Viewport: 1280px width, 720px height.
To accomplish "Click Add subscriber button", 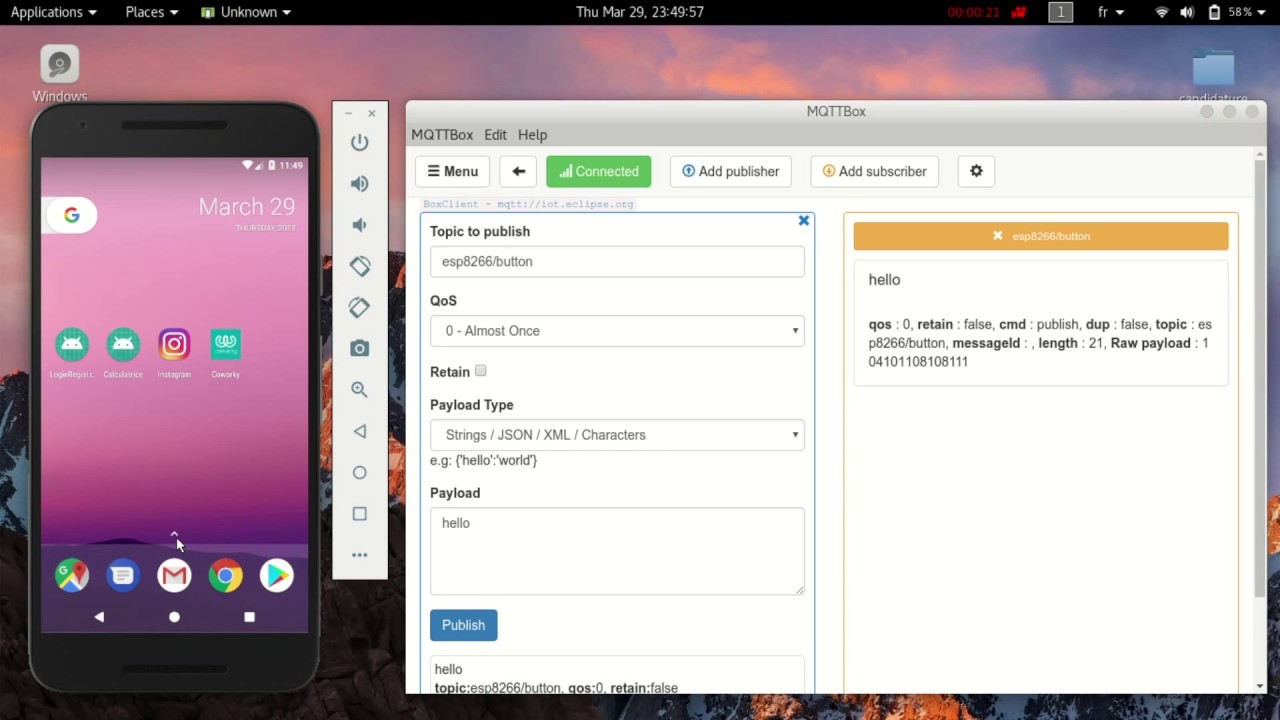I will coord(874,171).
